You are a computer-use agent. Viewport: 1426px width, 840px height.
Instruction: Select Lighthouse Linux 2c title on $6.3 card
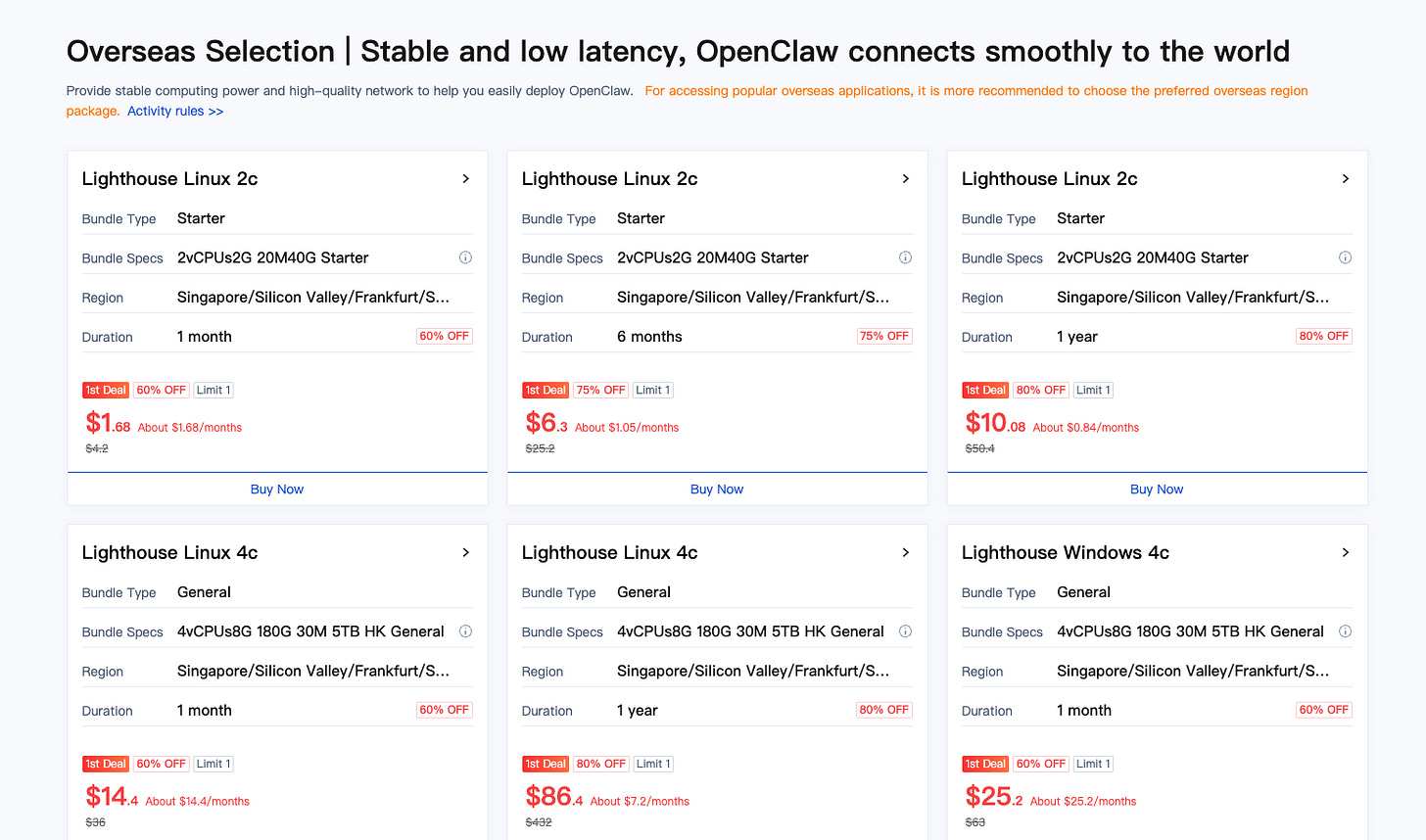tap(609, 179)
